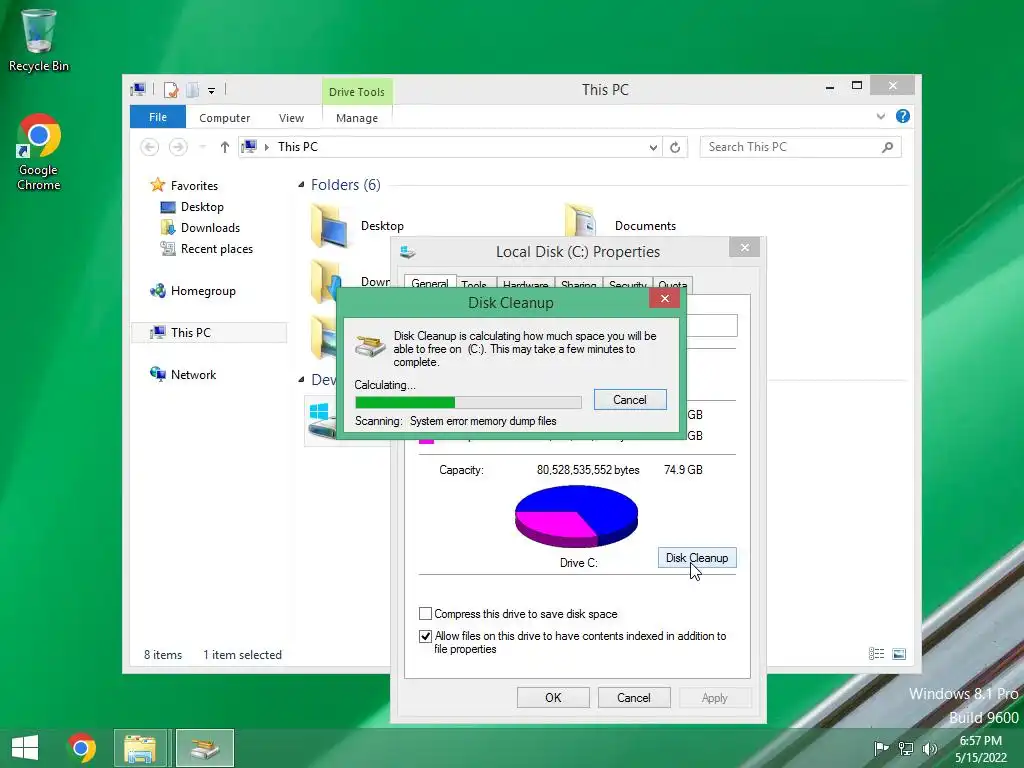Launch Google Chrome from the desktop shortcut
Viewport: 1024px width, 768px height.
pyautogui.click(x=38, y=152)
